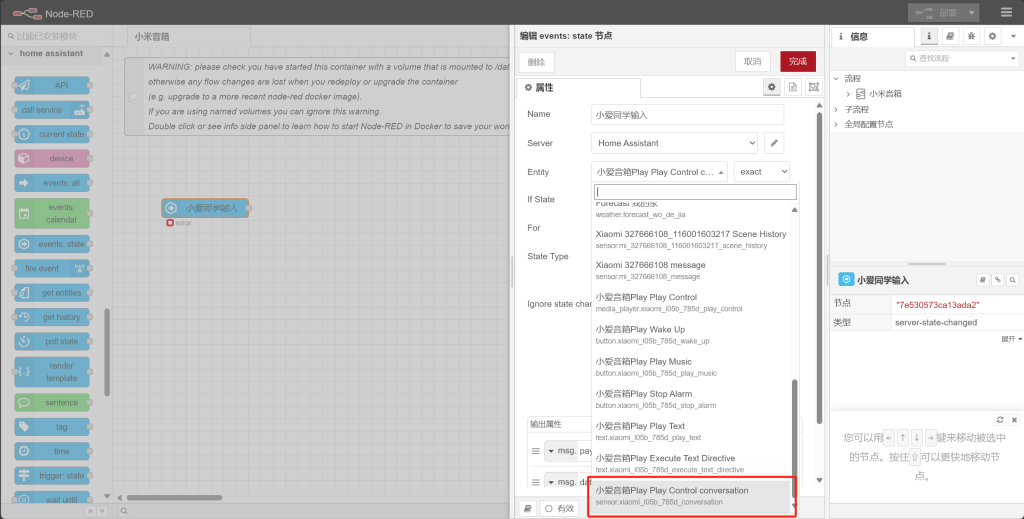The image size is (1024, 519).
Task: Select the get entities palette node
Action: pyautogui.click(x=52, y=292)
